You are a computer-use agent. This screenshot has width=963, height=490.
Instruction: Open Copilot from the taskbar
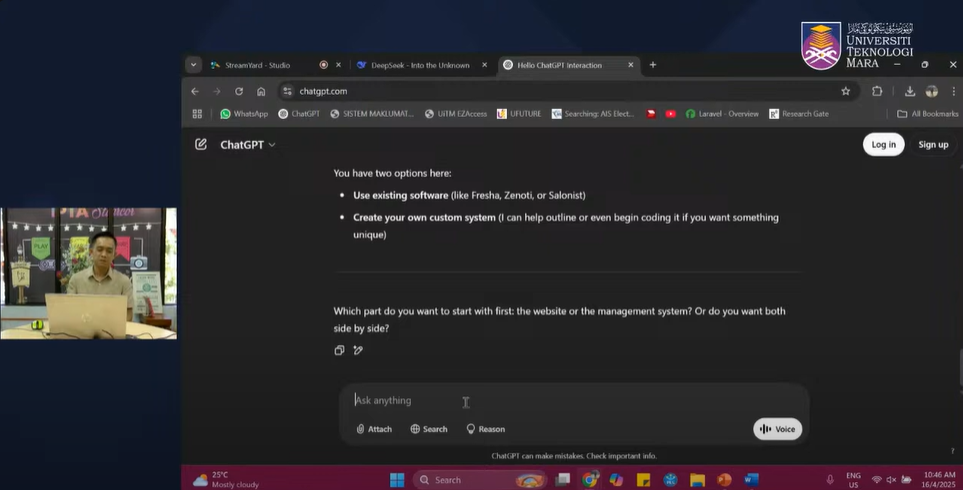click(x=616, y=480)
